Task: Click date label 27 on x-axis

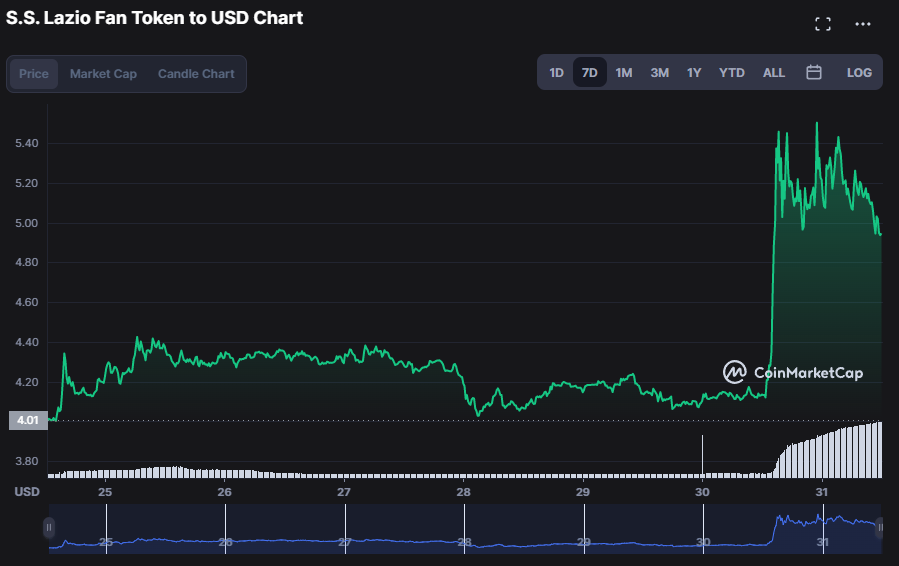Action: point(343,492)
